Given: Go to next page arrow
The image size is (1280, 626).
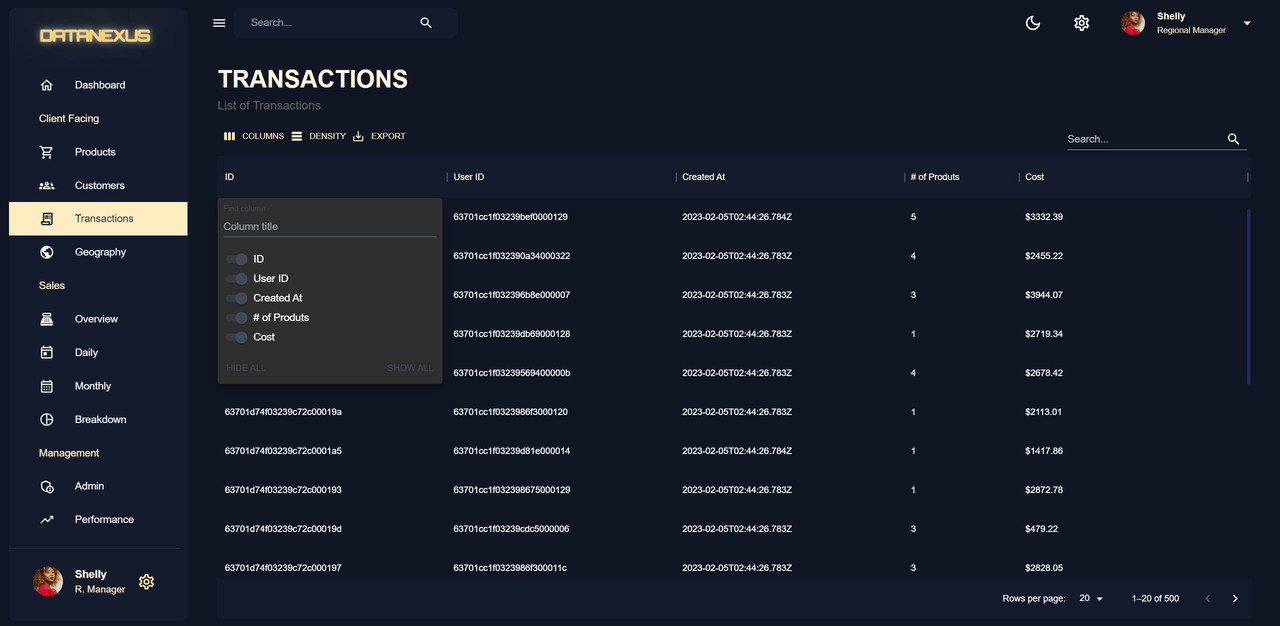Looking at the screenshot, I should [x=1235, y=598].
